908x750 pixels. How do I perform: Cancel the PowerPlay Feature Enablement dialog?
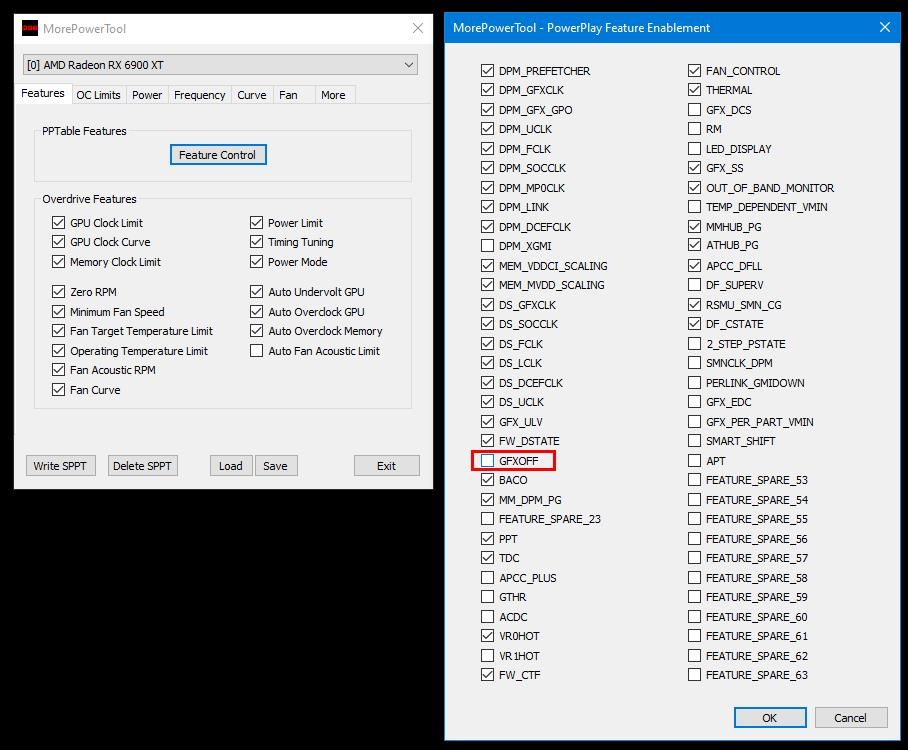(x=851, y=718)
